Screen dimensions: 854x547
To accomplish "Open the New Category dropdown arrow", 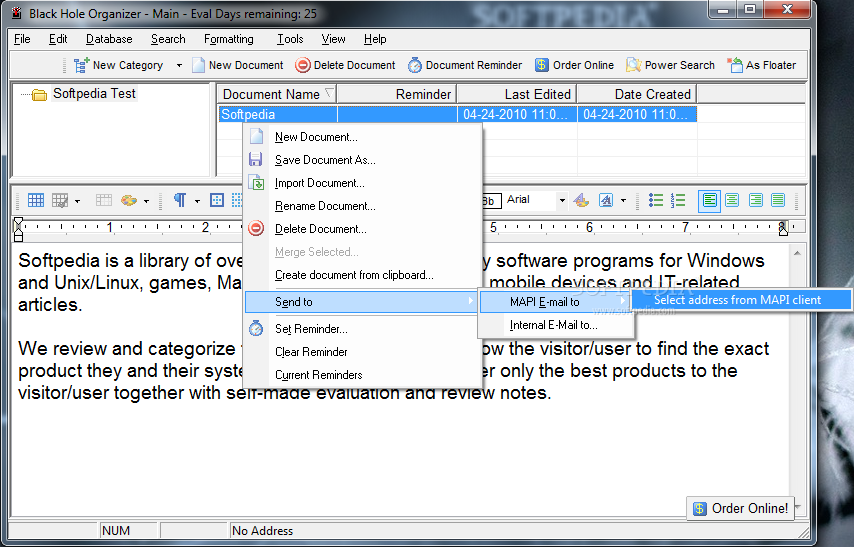I will (x=179, y=65).
